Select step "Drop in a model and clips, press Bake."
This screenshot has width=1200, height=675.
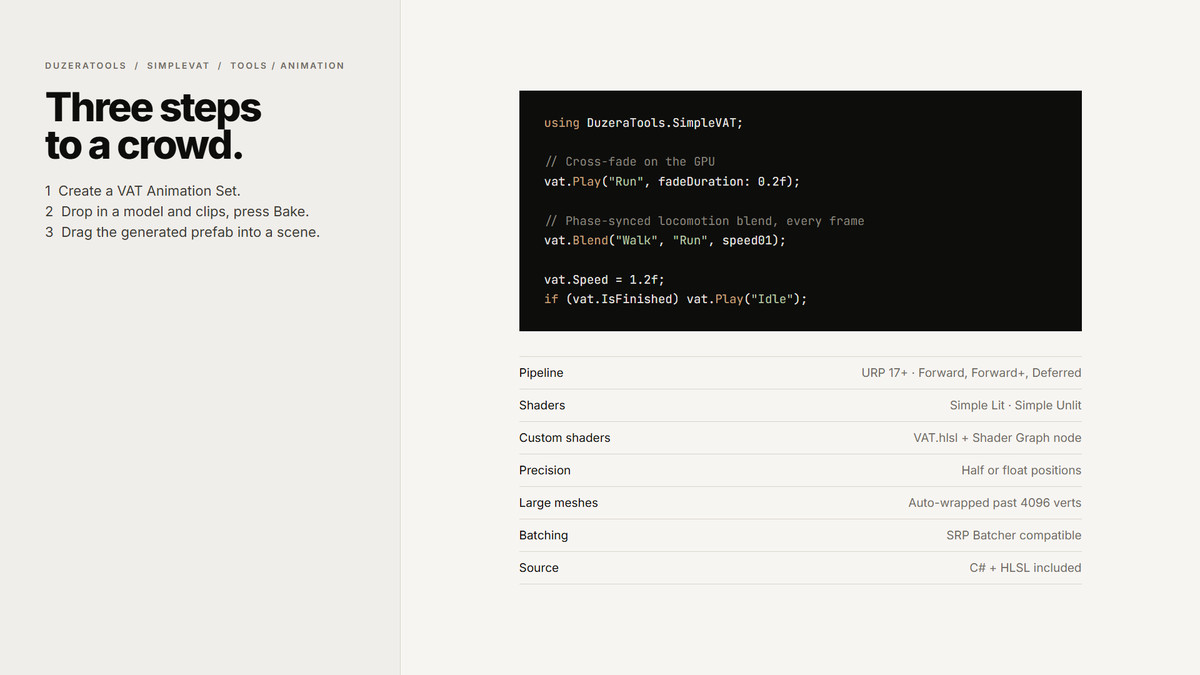(177, 212)
